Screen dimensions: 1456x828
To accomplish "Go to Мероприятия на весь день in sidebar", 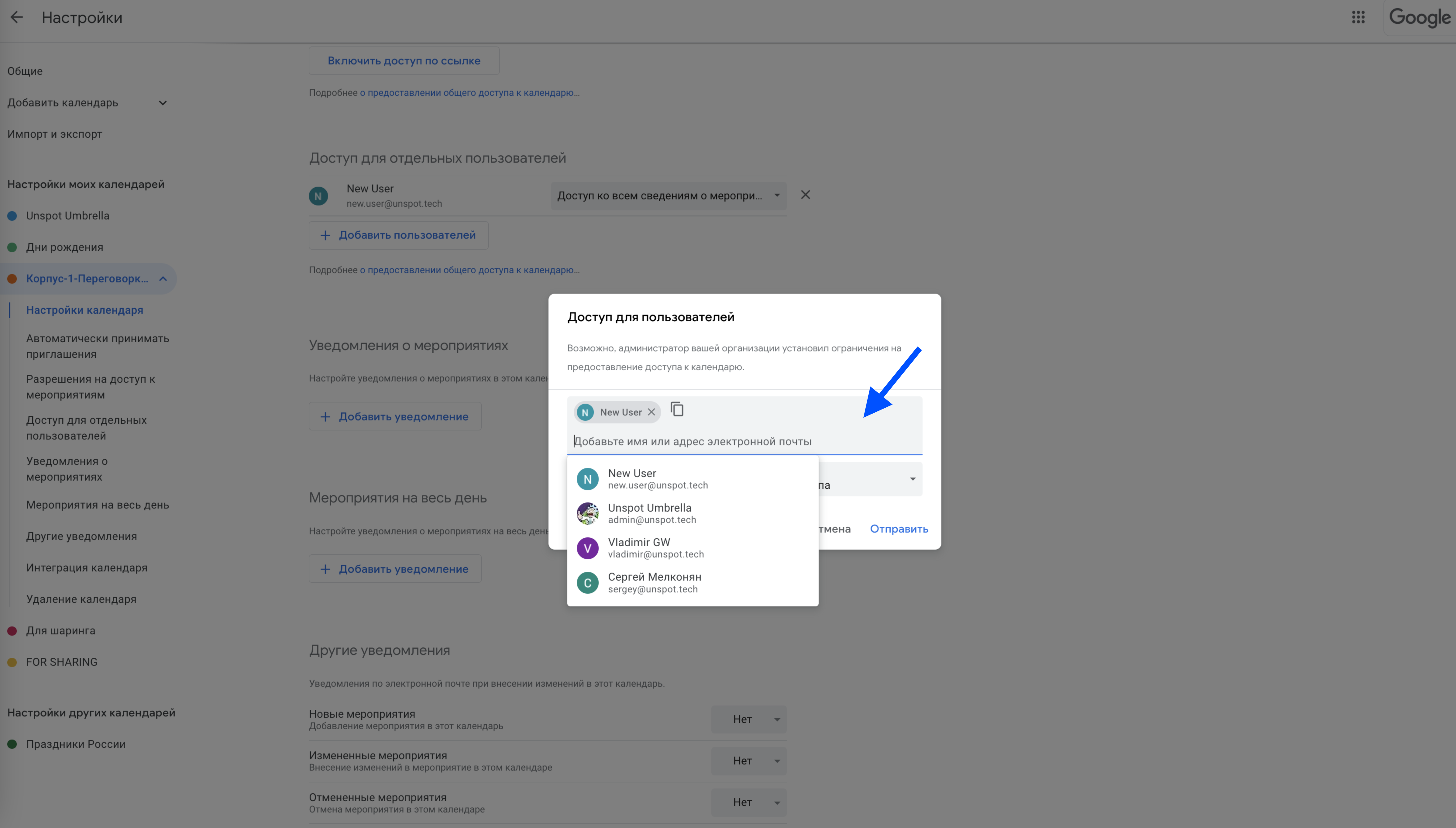I will 98,505.
